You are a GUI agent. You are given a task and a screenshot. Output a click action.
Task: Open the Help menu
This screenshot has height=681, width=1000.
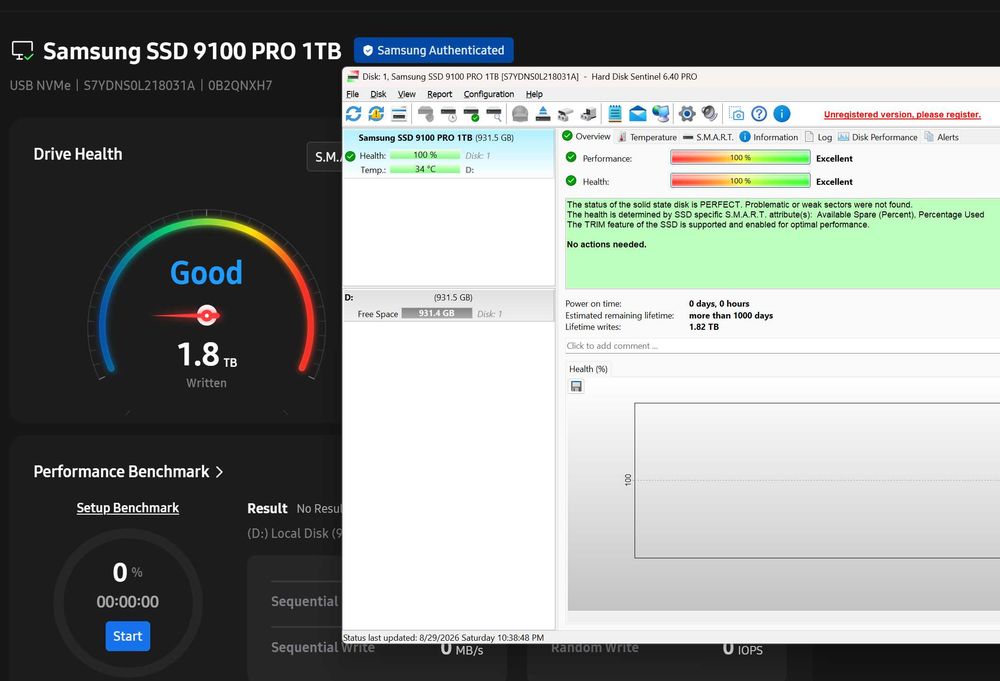click(534, 94)
